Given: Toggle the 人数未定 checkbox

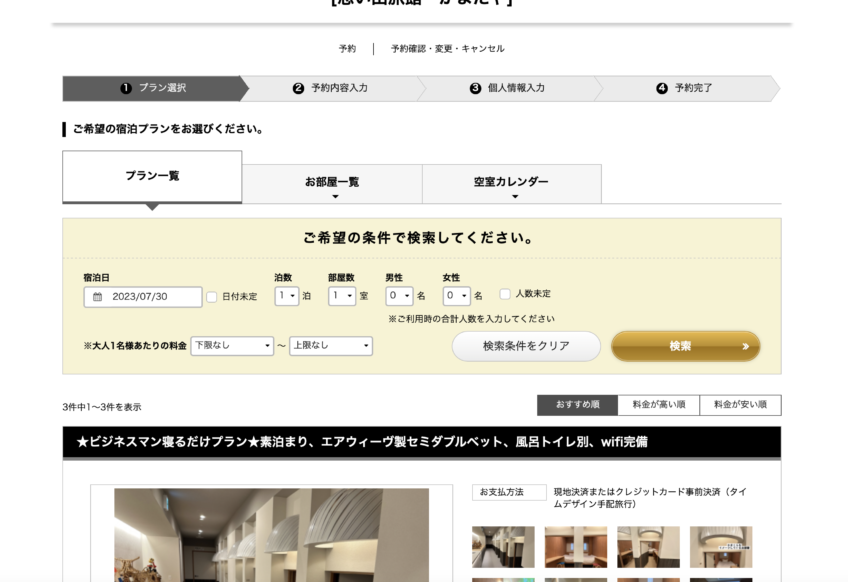Looking at the screenshot, I should [505, 294].
